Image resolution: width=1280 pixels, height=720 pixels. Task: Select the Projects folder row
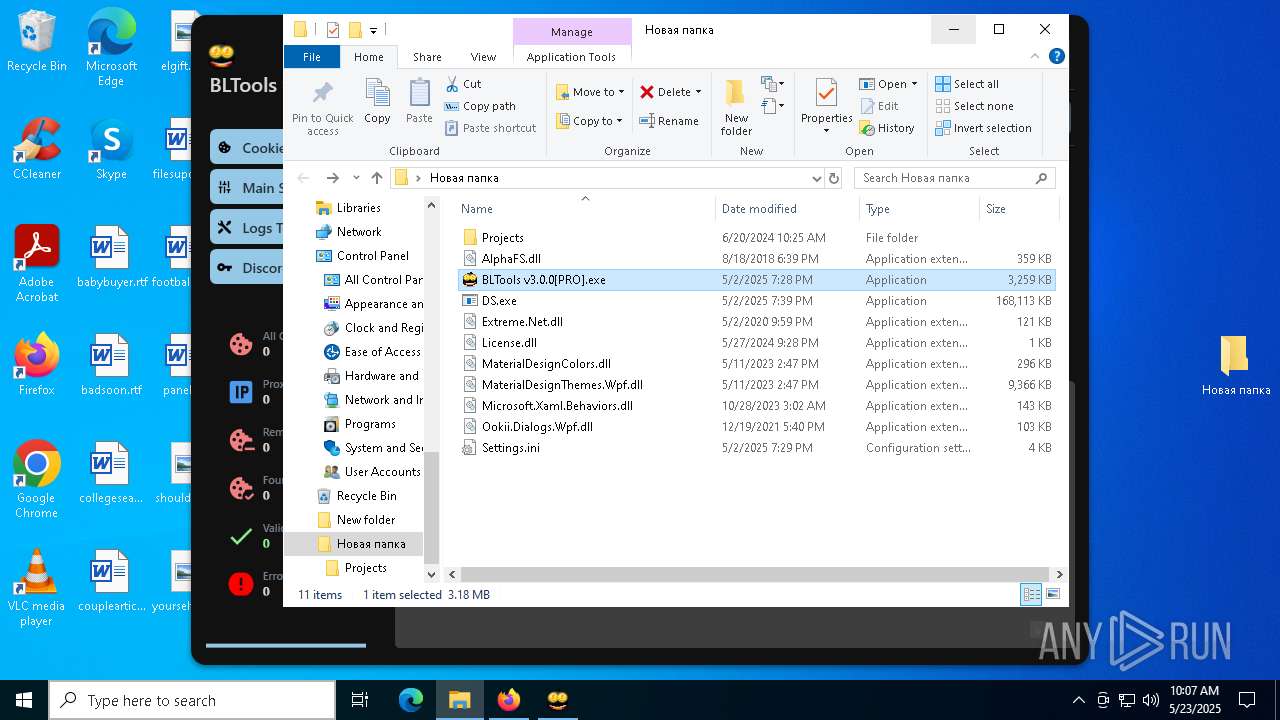point(756,238)
